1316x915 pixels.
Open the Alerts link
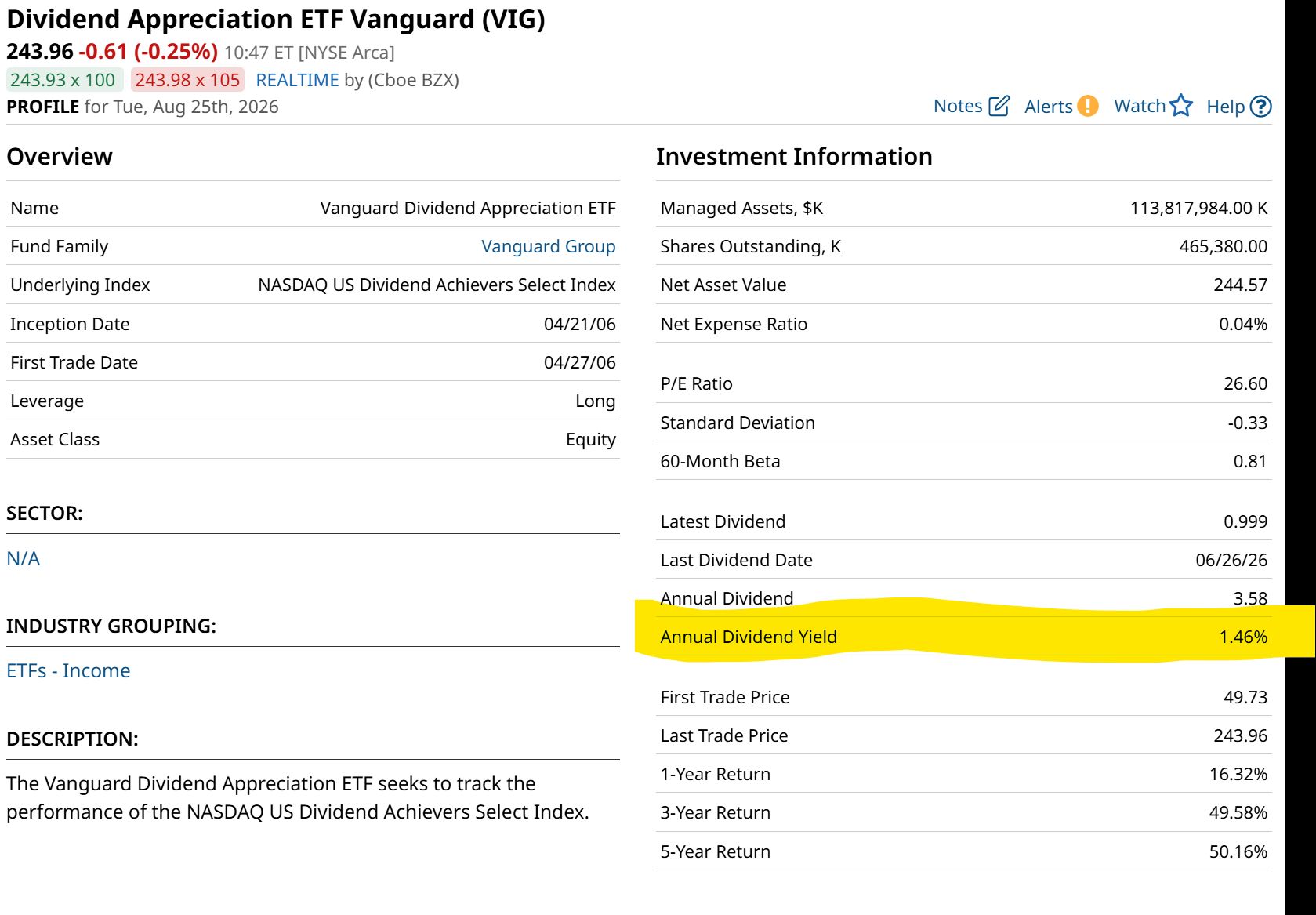coord(1048,106)
